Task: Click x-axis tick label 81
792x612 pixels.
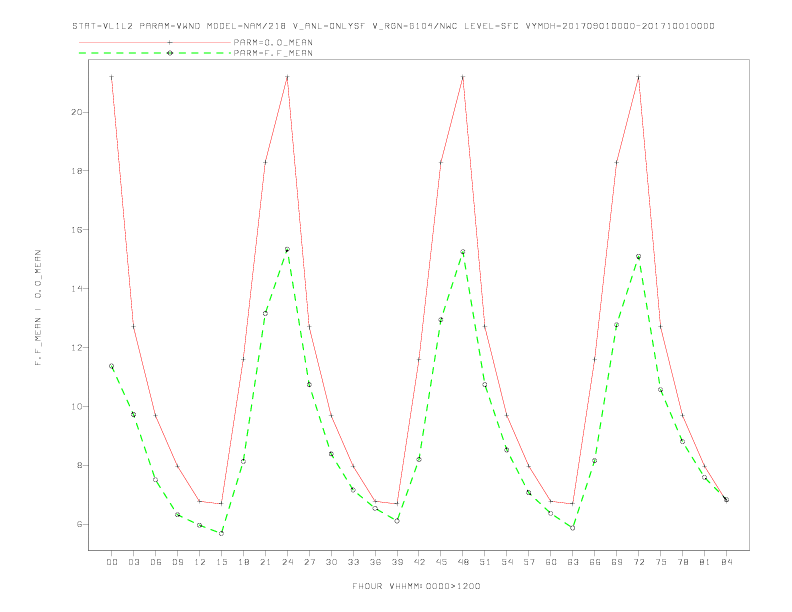Action: click(705, 562)
